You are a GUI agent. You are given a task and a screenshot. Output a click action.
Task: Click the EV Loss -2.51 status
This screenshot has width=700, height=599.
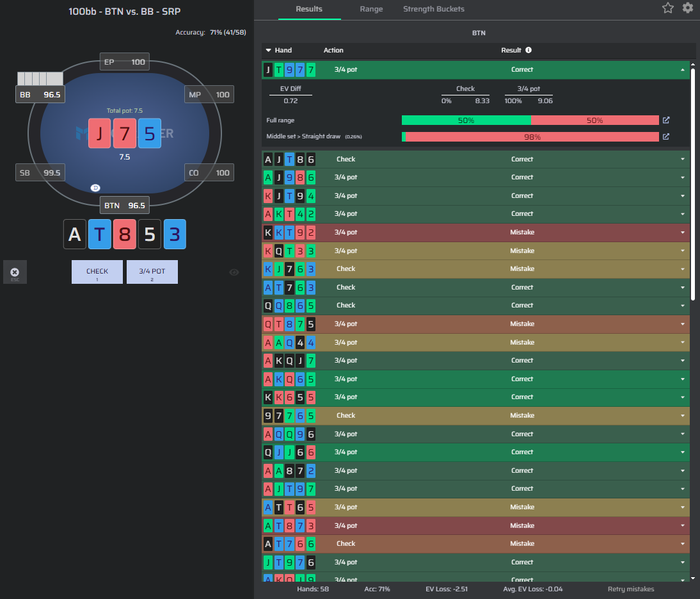[446, 589]
